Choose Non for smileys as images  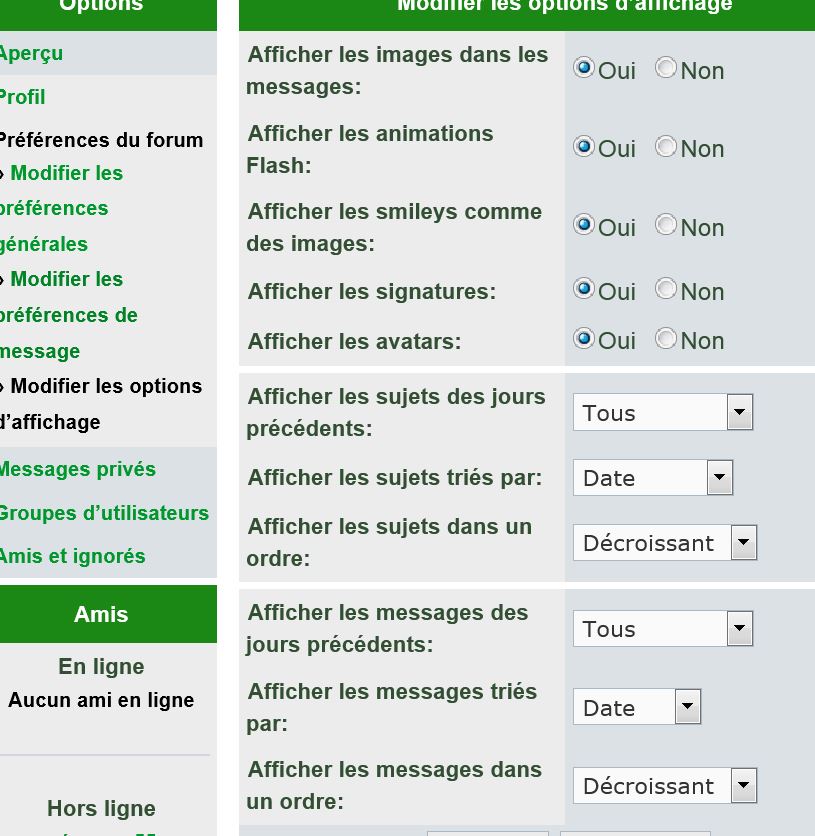tap(666, 225)
